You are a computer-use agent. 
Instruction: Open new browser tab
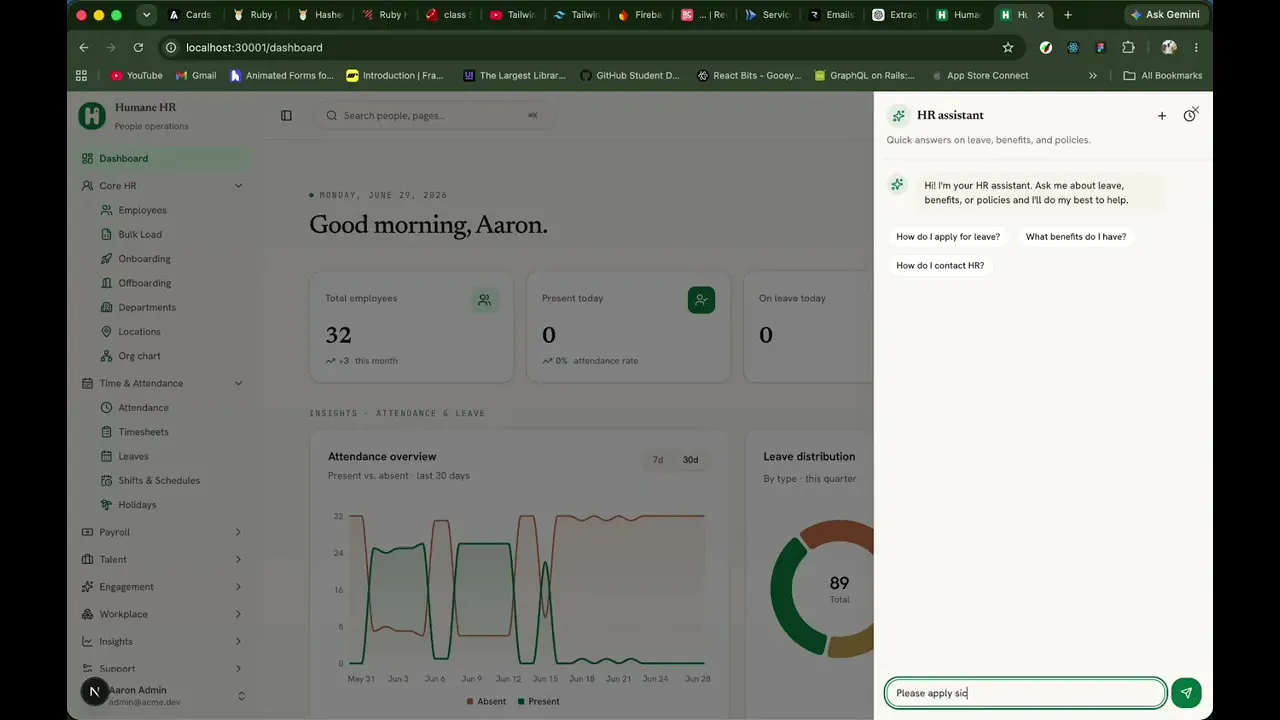1068,15
